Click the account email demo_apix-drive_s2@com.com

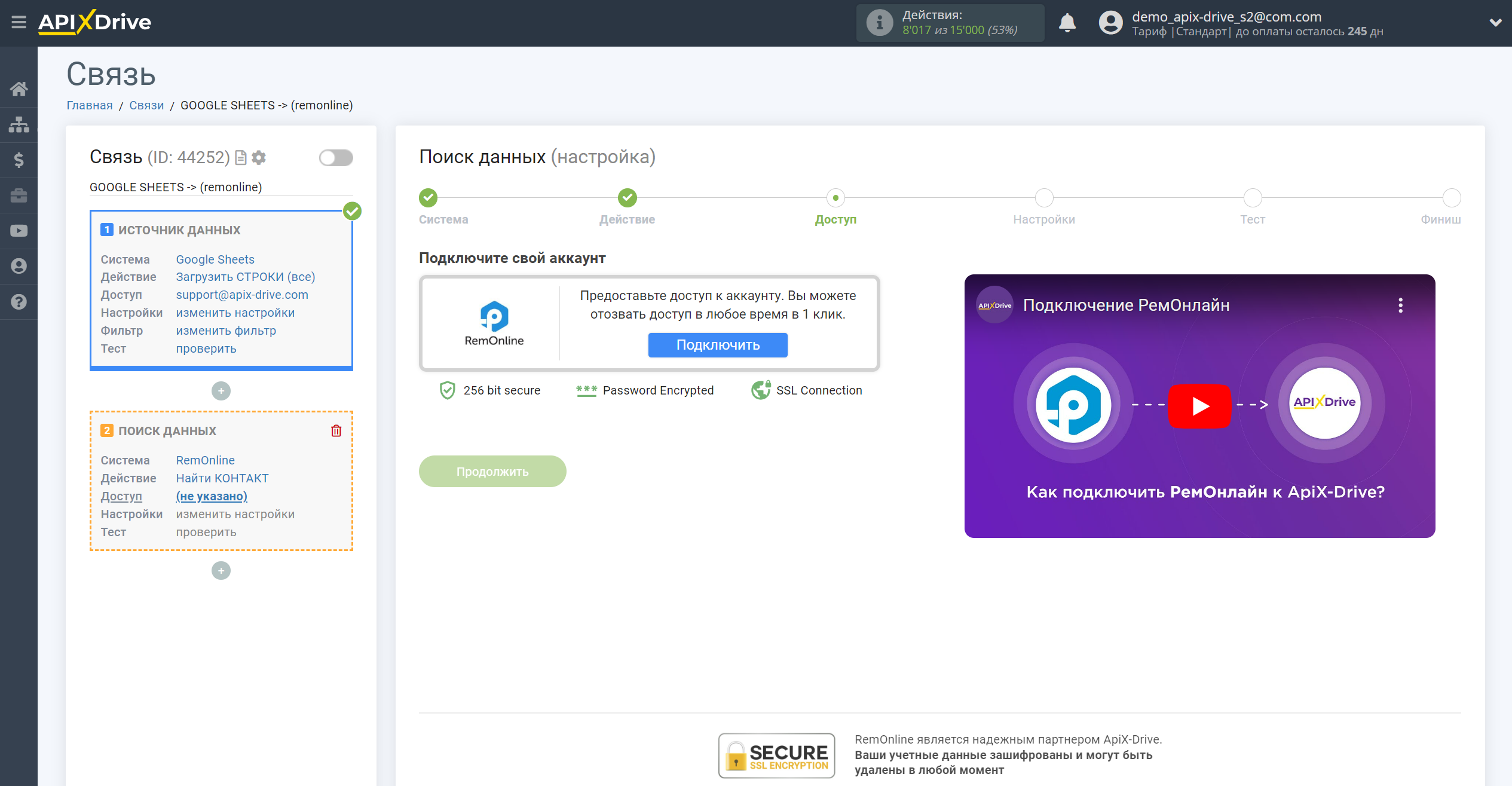coord(1226,17)
